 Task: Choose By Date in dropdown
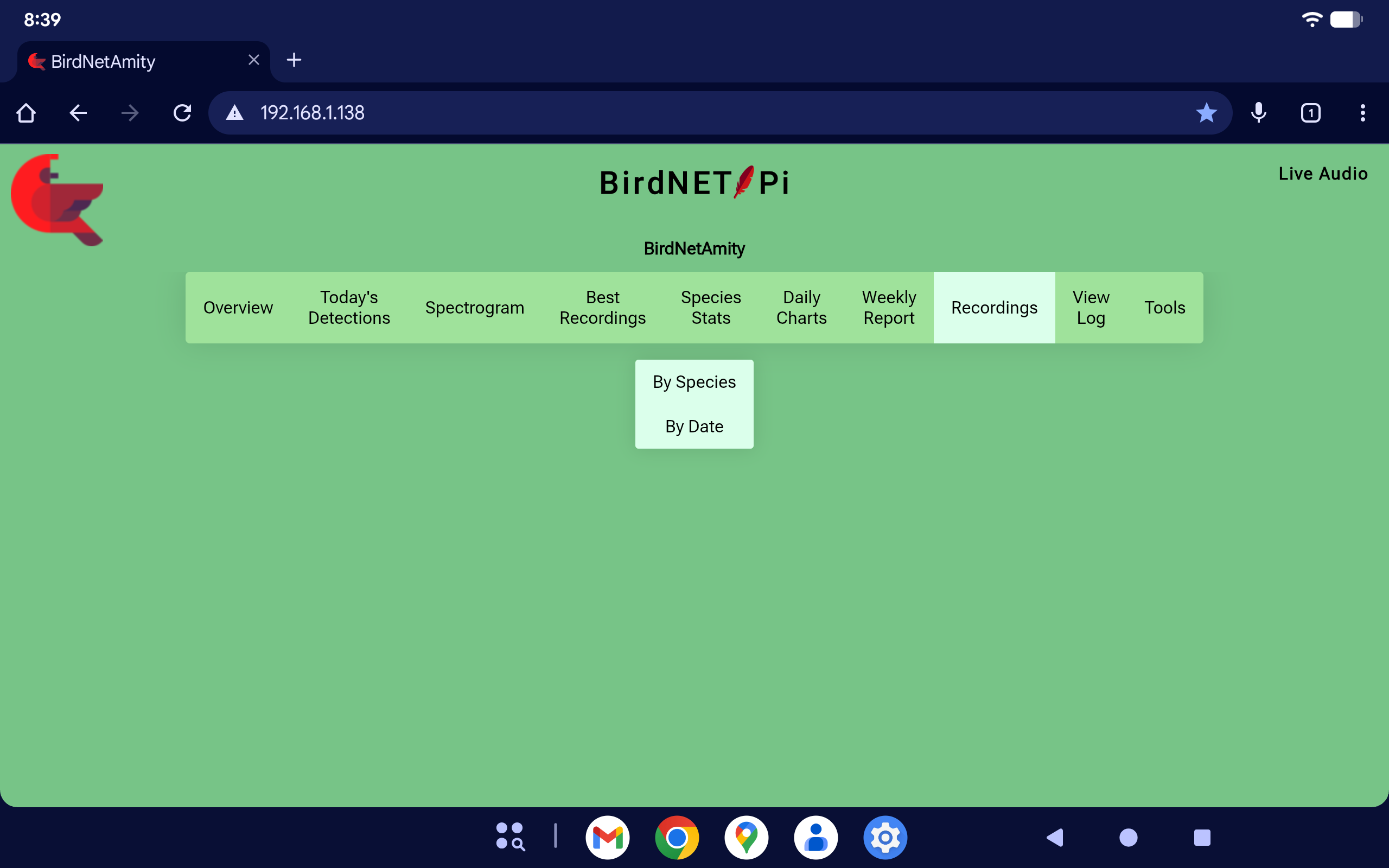[694, 426]
